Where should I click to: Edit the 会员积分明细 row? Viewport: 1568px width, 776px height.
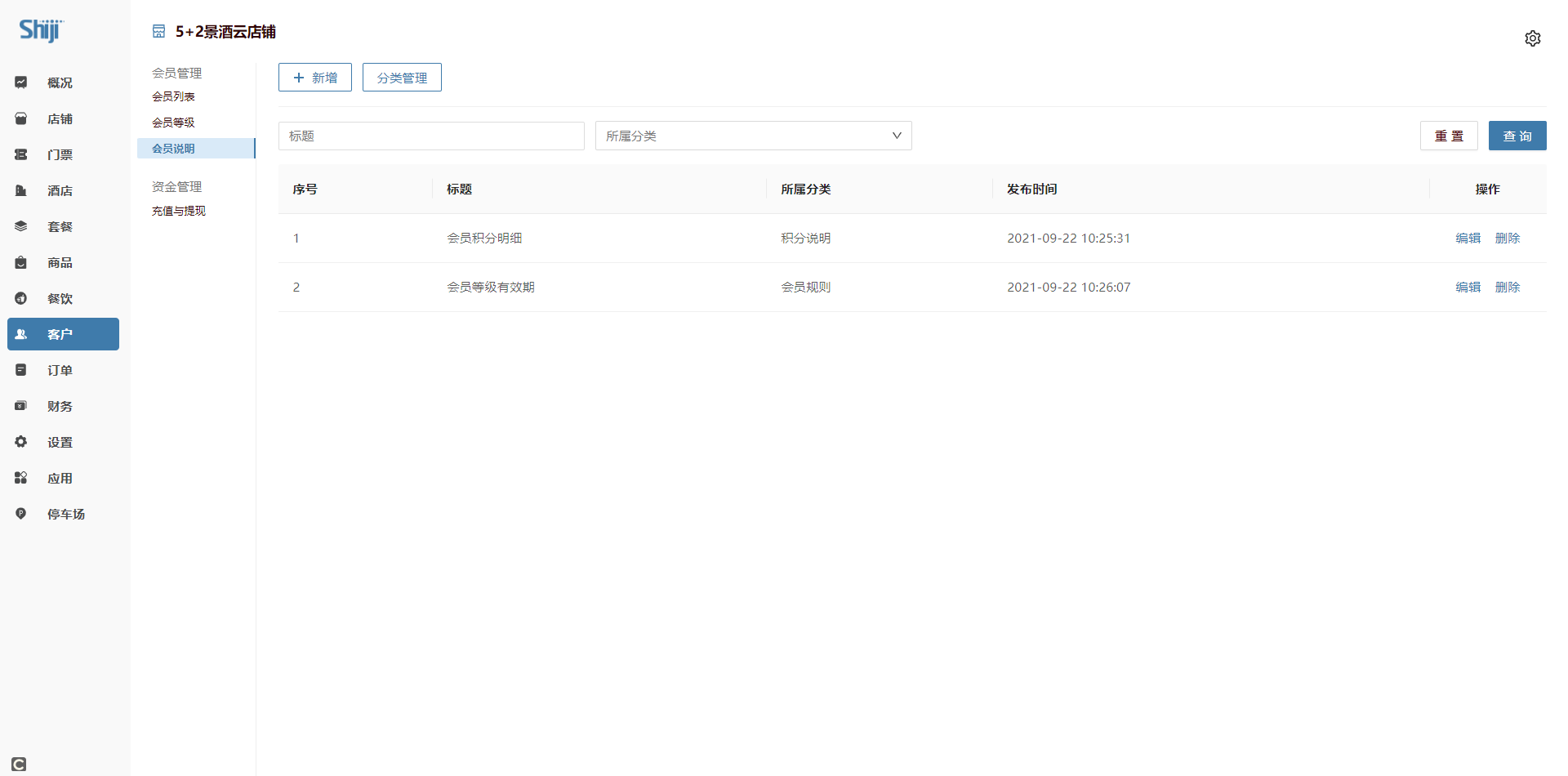pyautogui.click(x=1468, y=238)
